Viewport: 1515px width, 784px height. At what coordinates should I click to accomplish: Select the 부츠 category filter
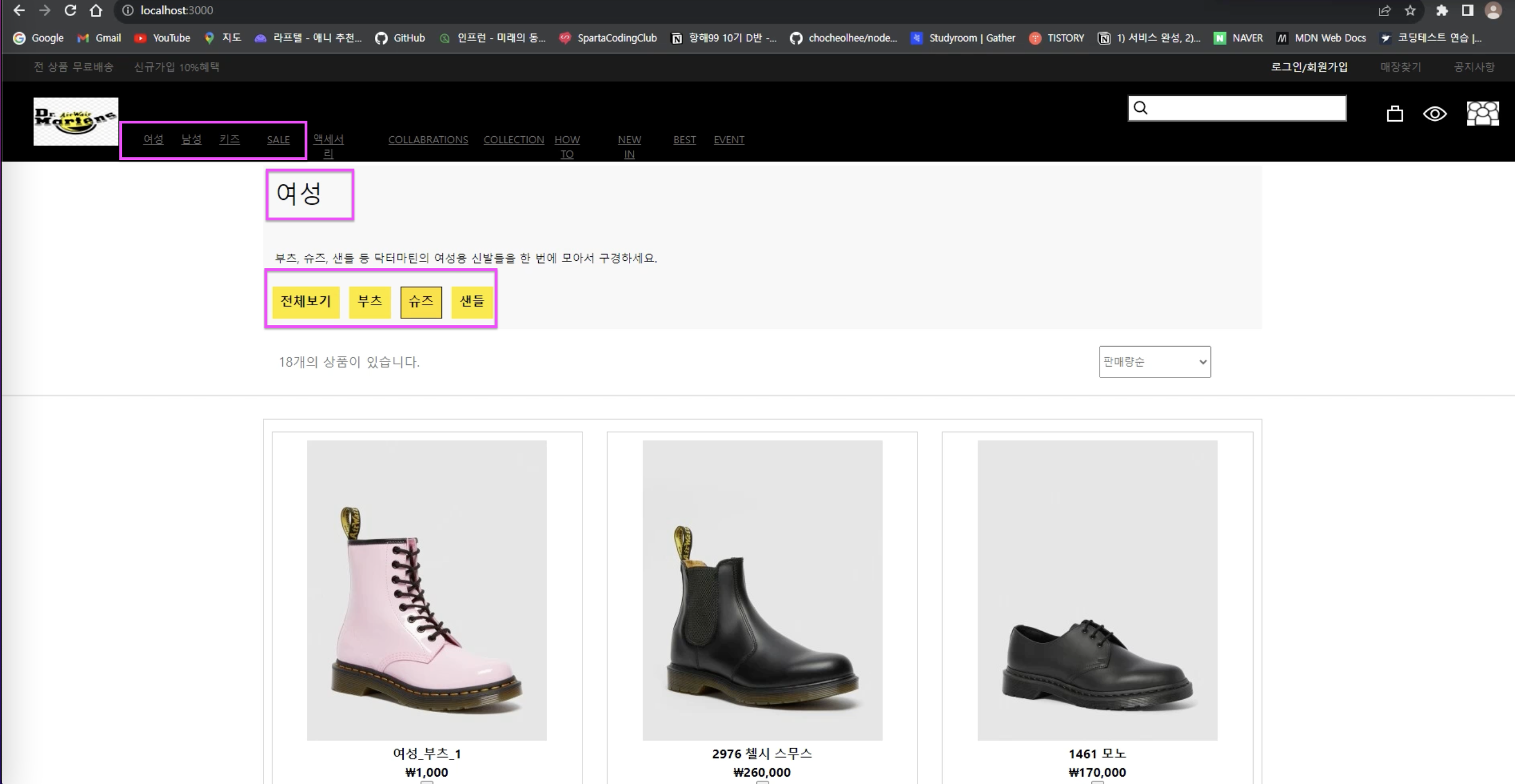click(x=370, y=302)
